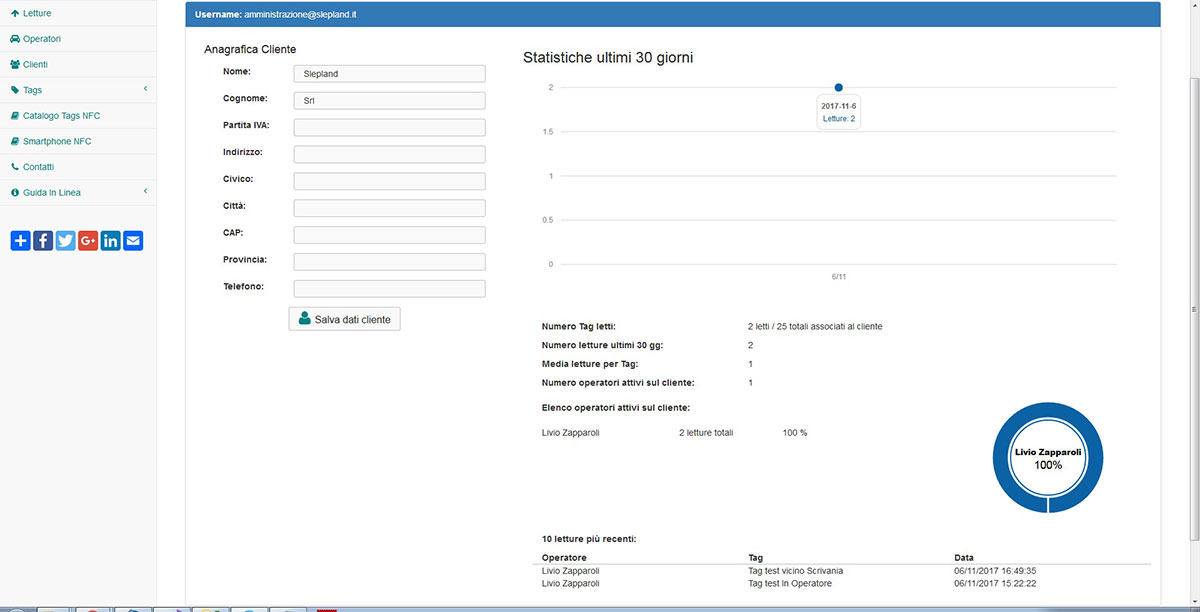Share on Twitter via sidebar icon
This screenshot has height=612, width=1200.
pyautogui.click(x=65, y=240)
